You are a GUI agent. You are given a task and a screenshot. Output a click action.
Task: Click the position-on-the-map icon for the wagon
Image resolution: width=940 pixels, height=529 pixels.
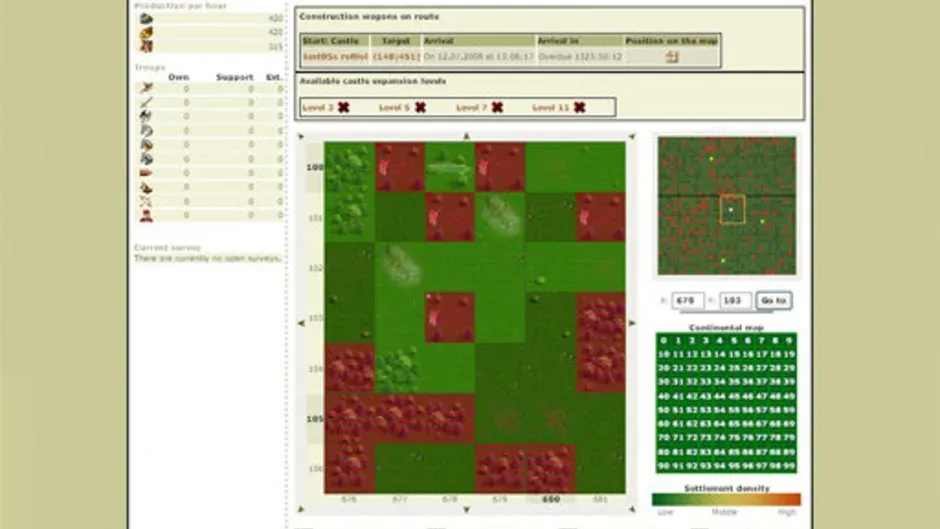click(671, 57)
